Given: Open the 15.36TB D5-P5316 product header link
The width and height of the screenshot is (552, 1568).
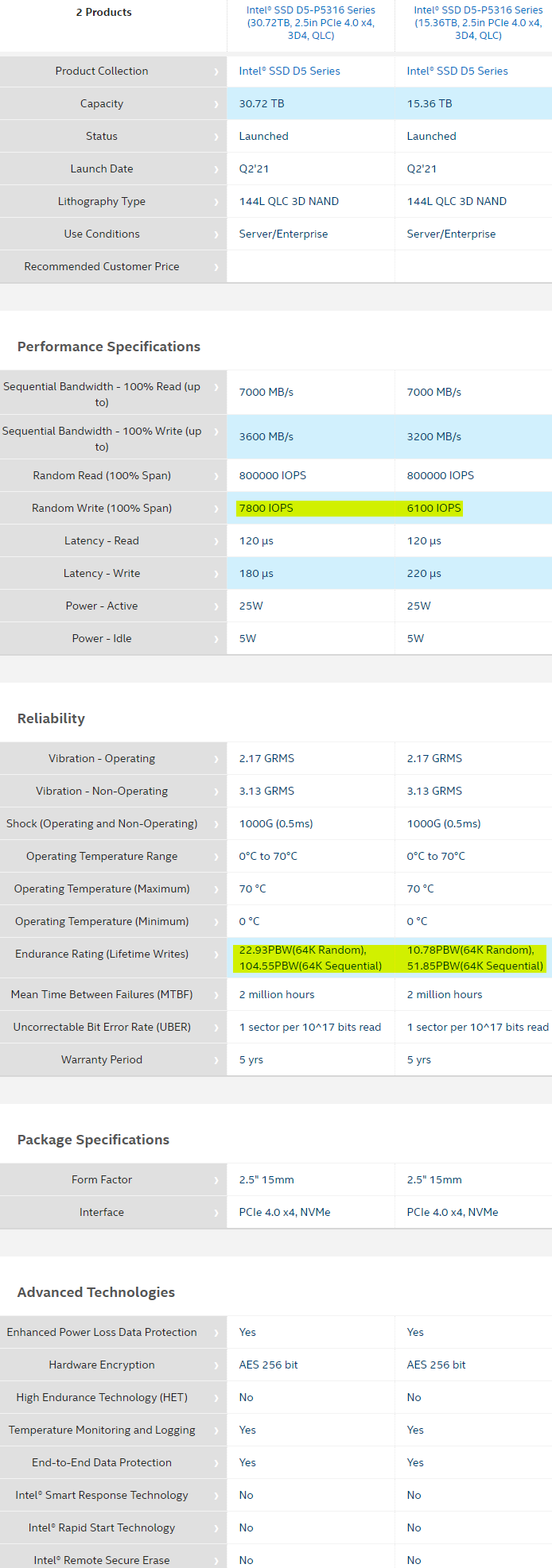Looking at the screenshot, I should pos(478,23).
